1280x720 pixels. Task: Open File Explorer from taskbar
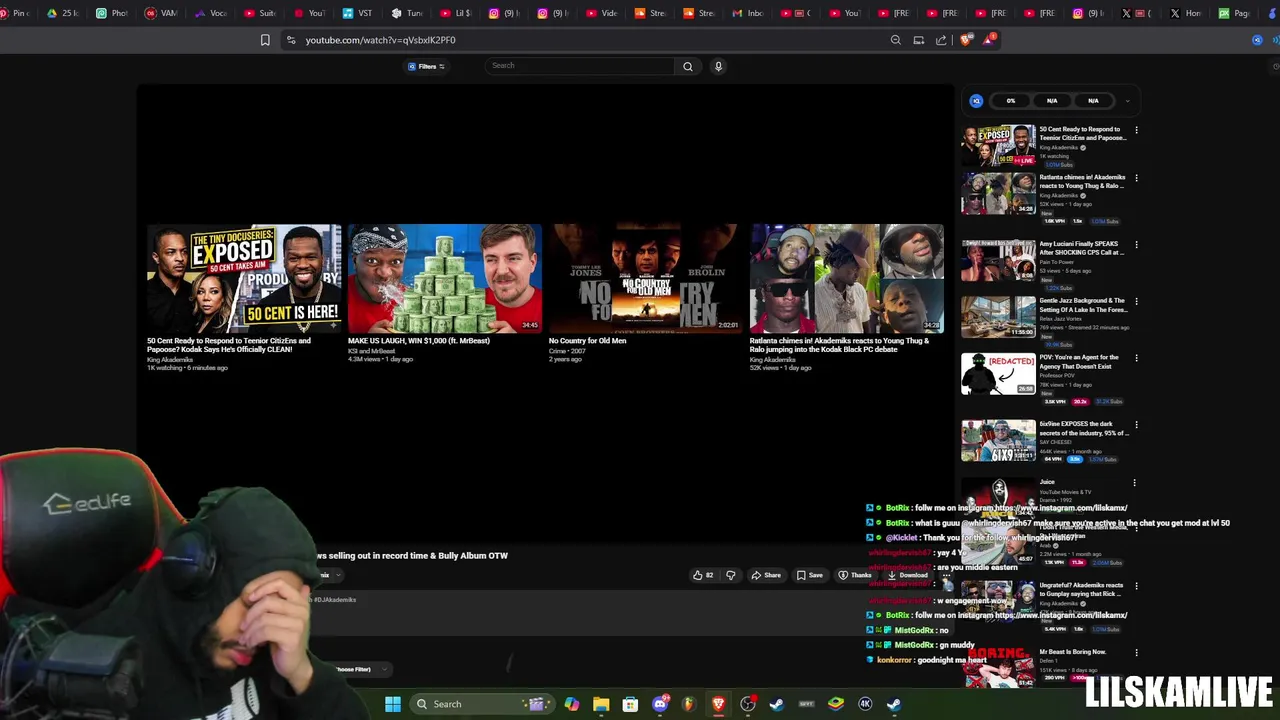tap(601, 704)
